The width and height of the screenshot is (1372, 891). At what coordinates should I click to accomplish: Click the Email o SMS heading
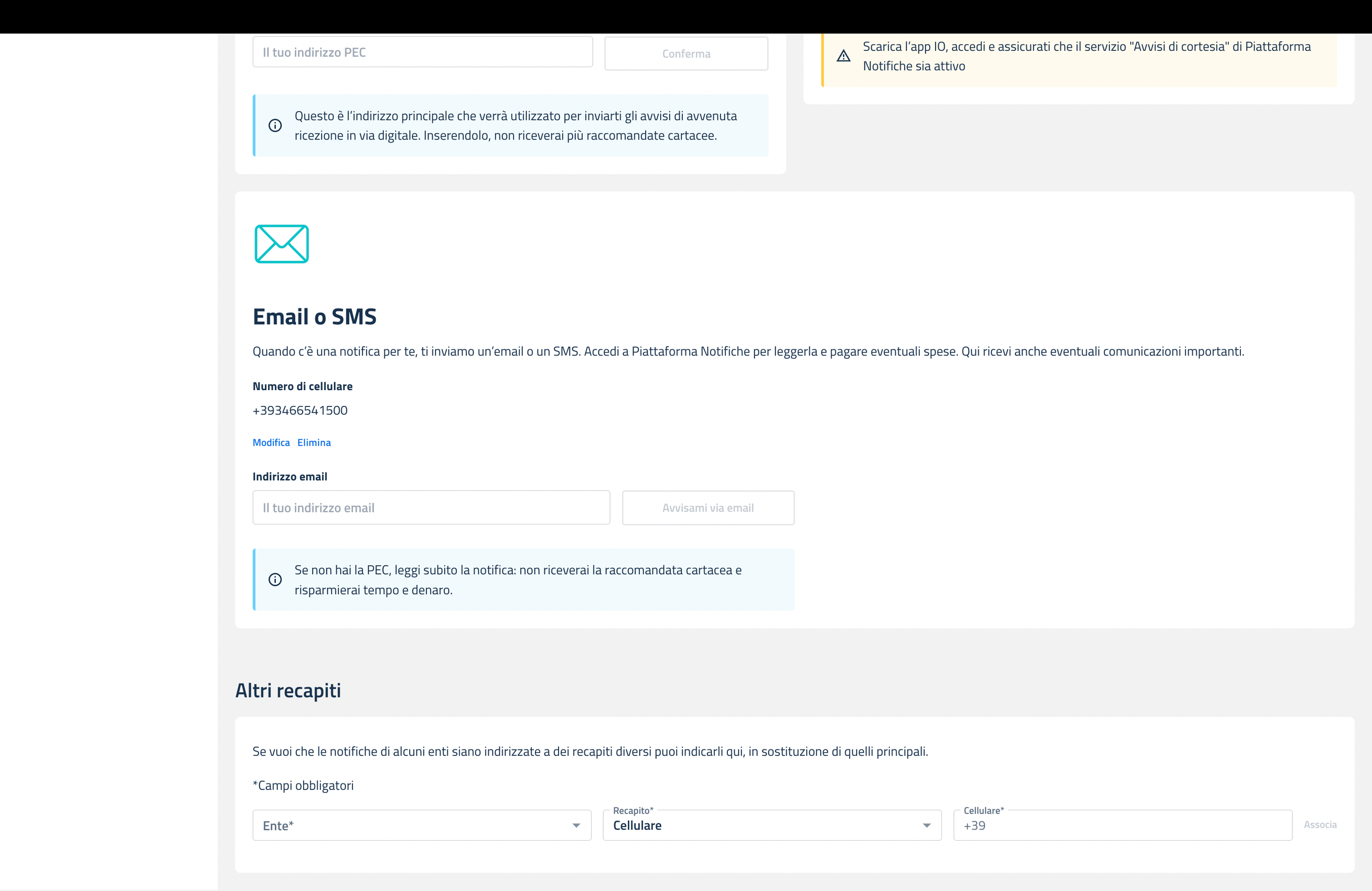pyautogui.click(x=314, y=317)
